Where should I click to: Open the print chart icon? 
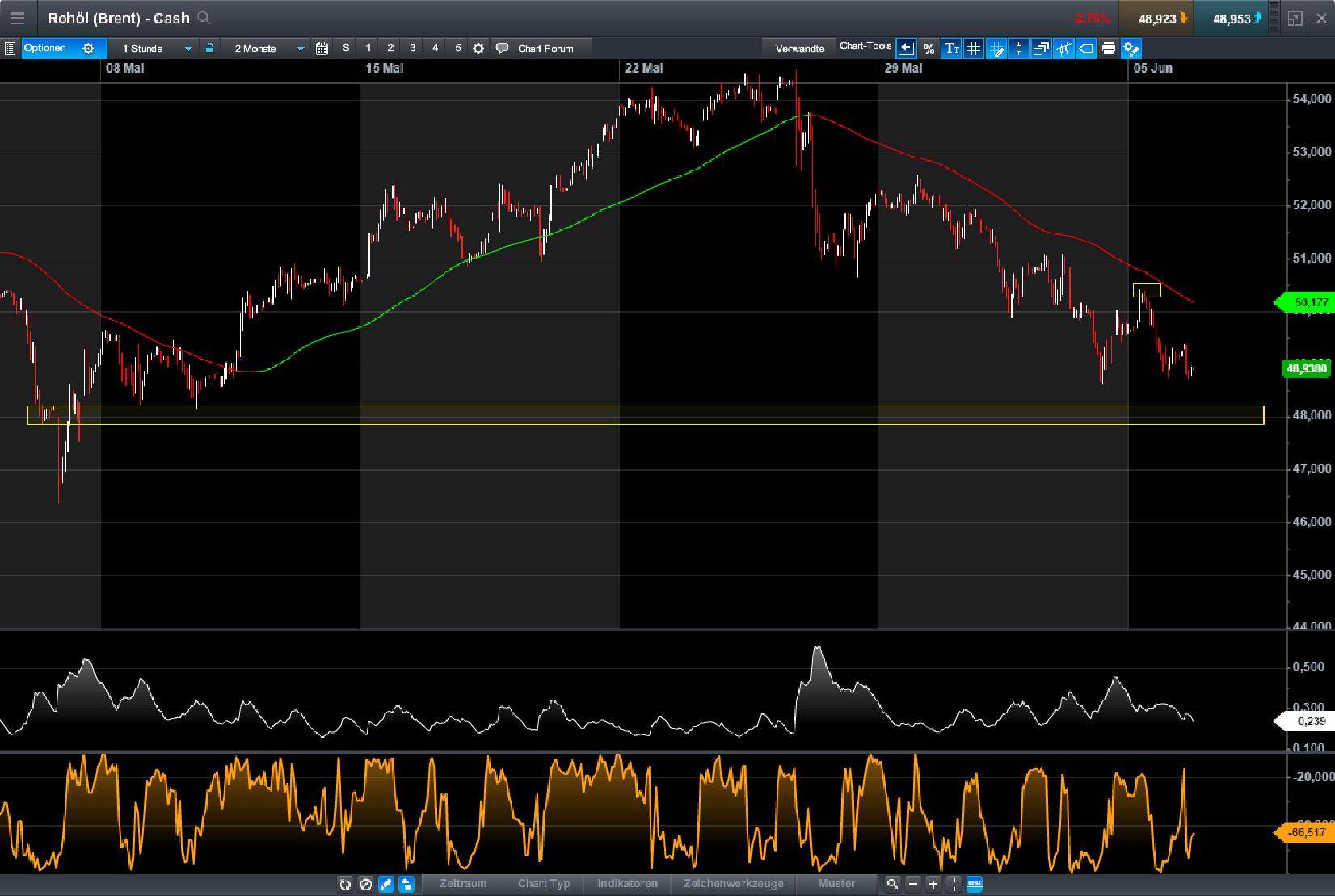pyautogui.click(x=1107, y=48)
